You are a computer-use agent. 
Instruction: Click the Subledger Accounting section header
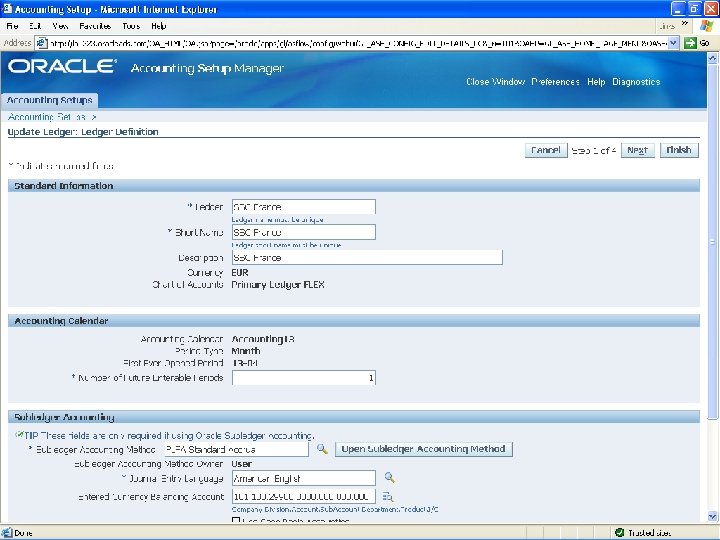(x=354, y=417)
